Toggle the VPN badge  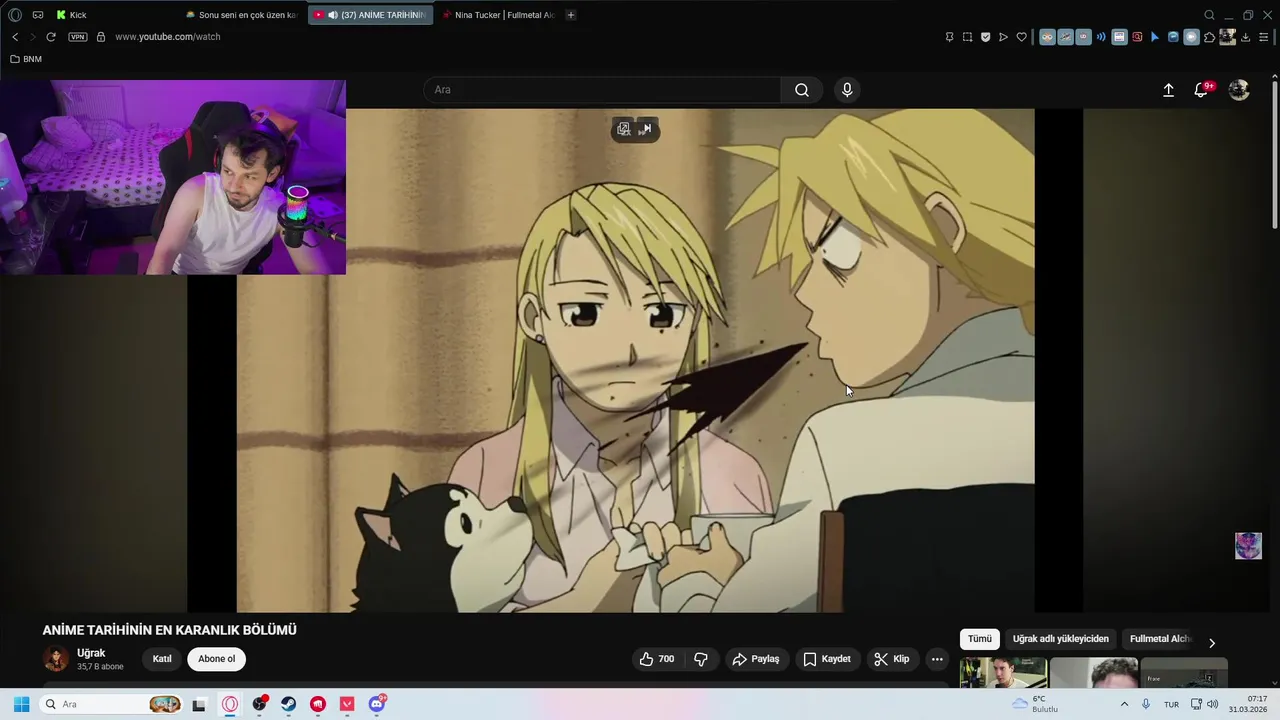tap(78, 37)
